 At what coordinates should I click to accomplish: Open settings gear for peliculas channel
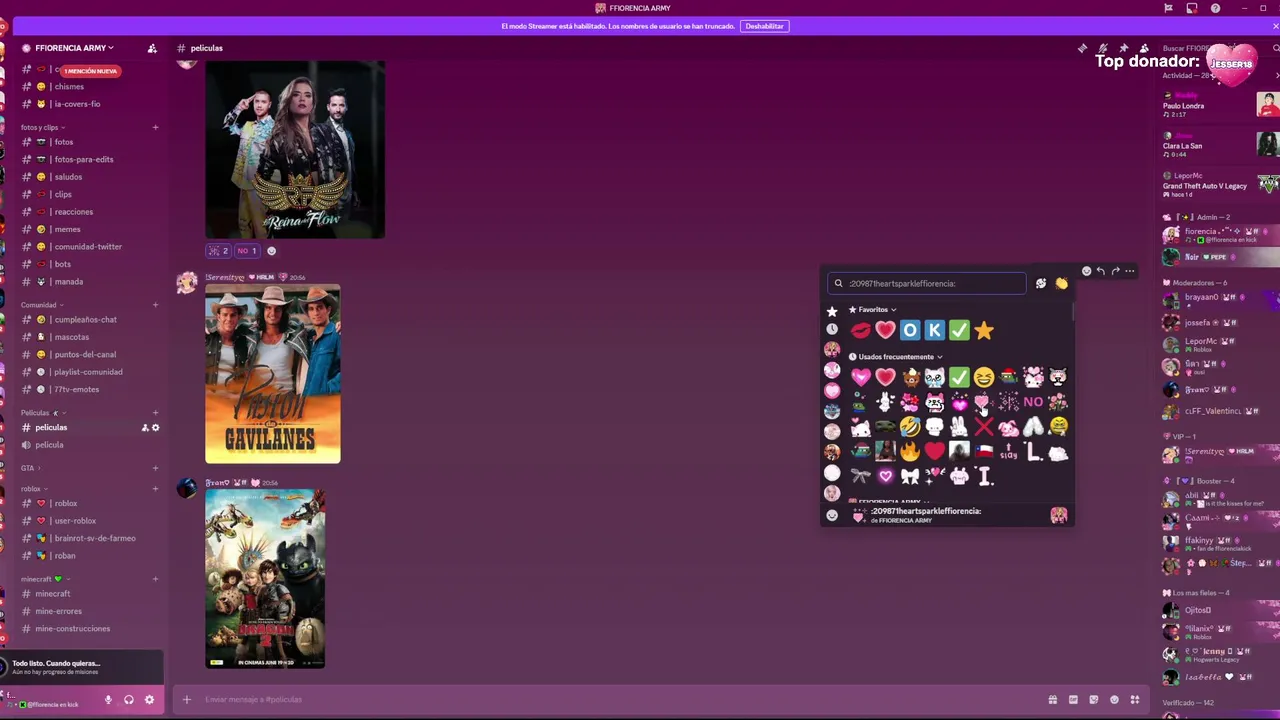pos(155,428)
